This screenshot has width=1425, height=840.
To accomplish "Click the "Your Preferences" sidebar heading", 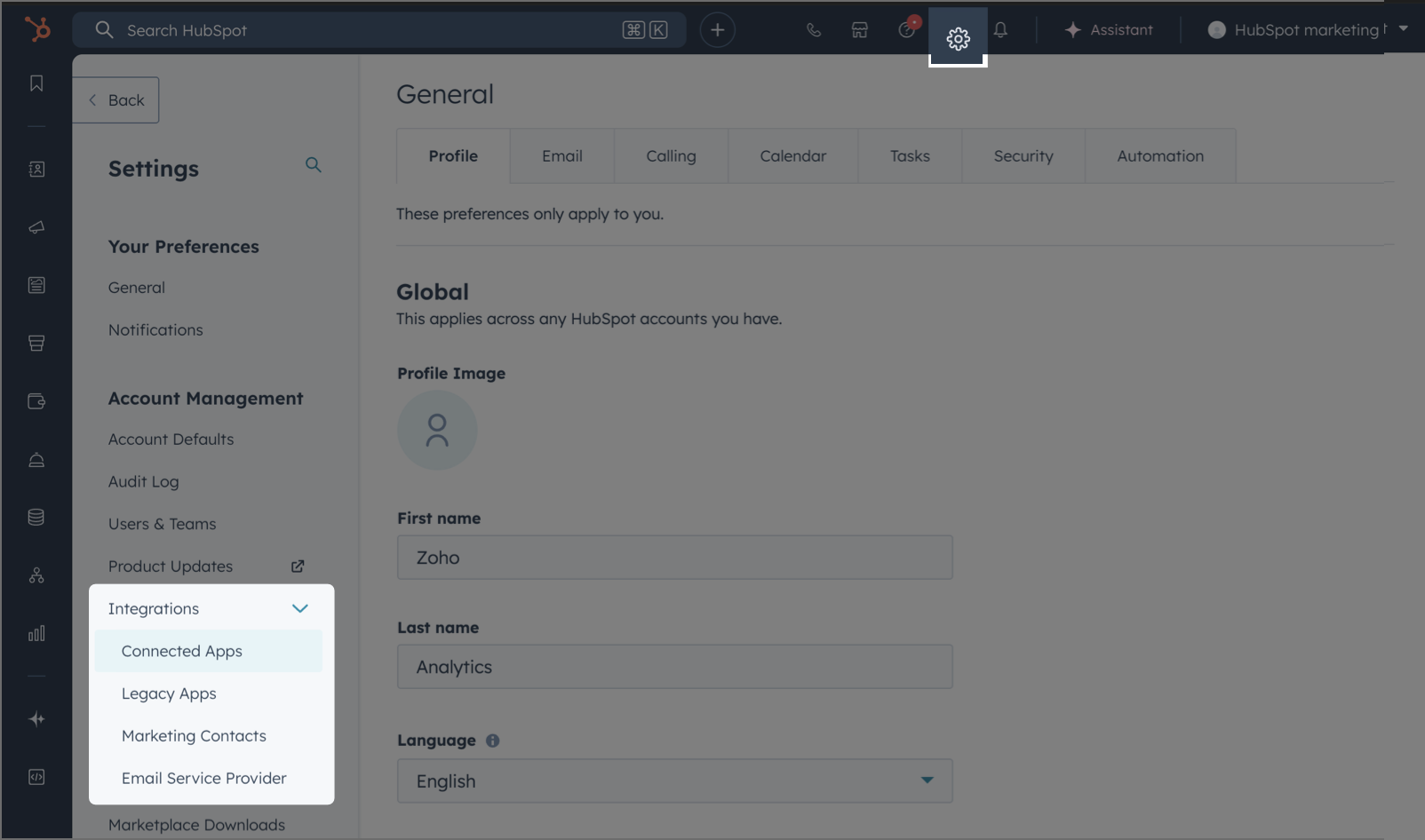I will [184, 247].
